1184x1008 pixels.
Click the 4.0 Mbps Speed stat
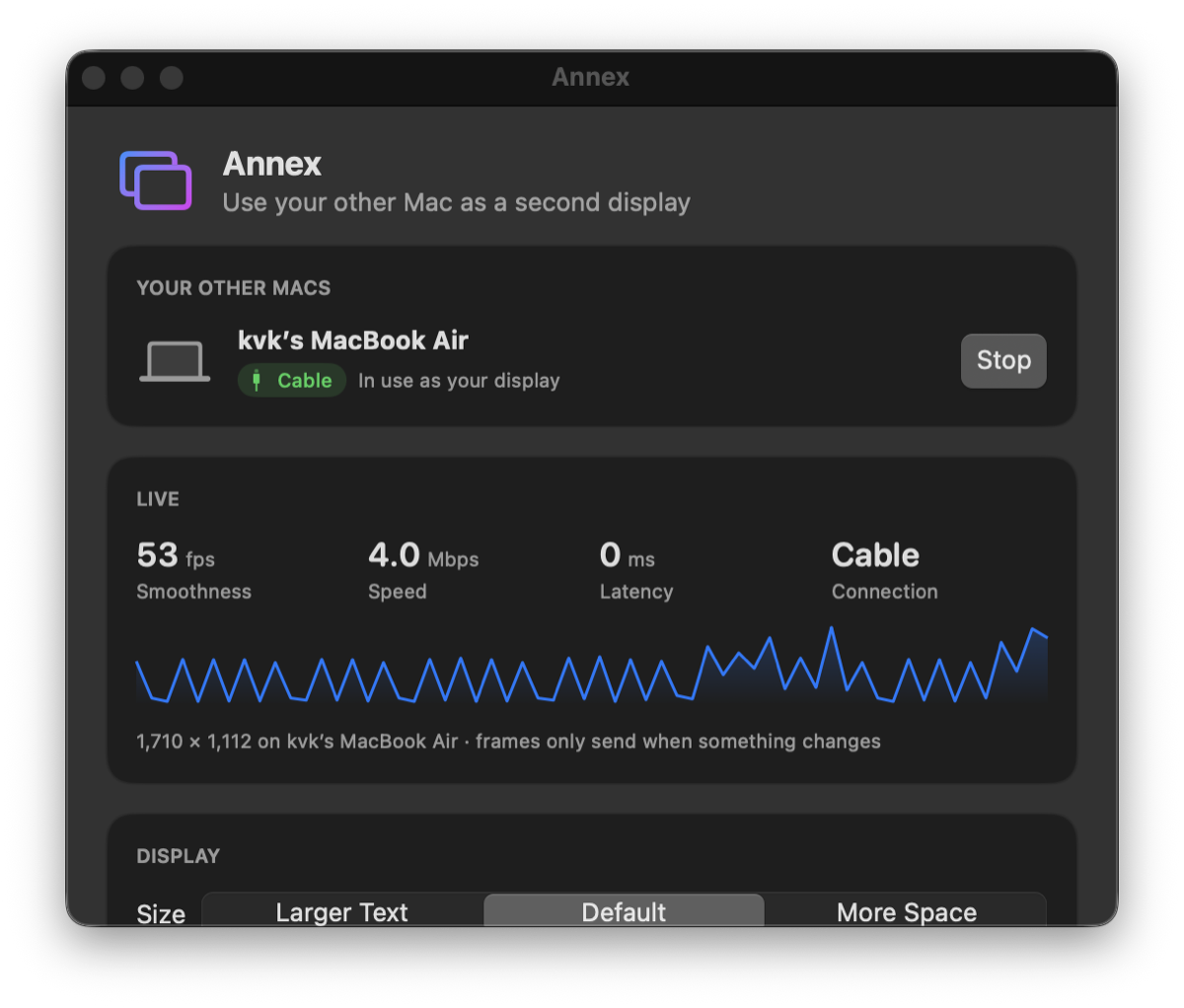[423, 570]
